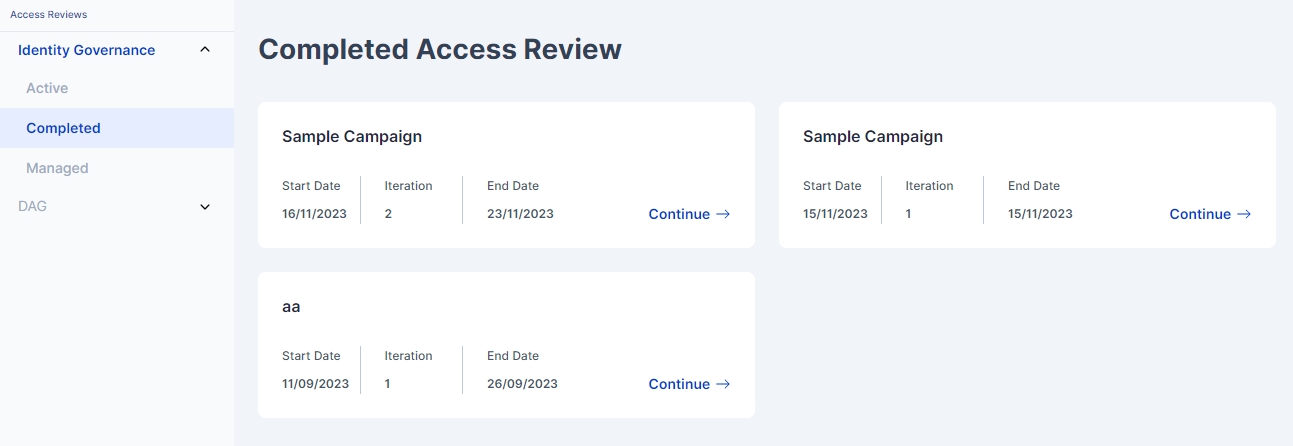
Task: Click the 26/09/2023 end date value
Action: 522,384
